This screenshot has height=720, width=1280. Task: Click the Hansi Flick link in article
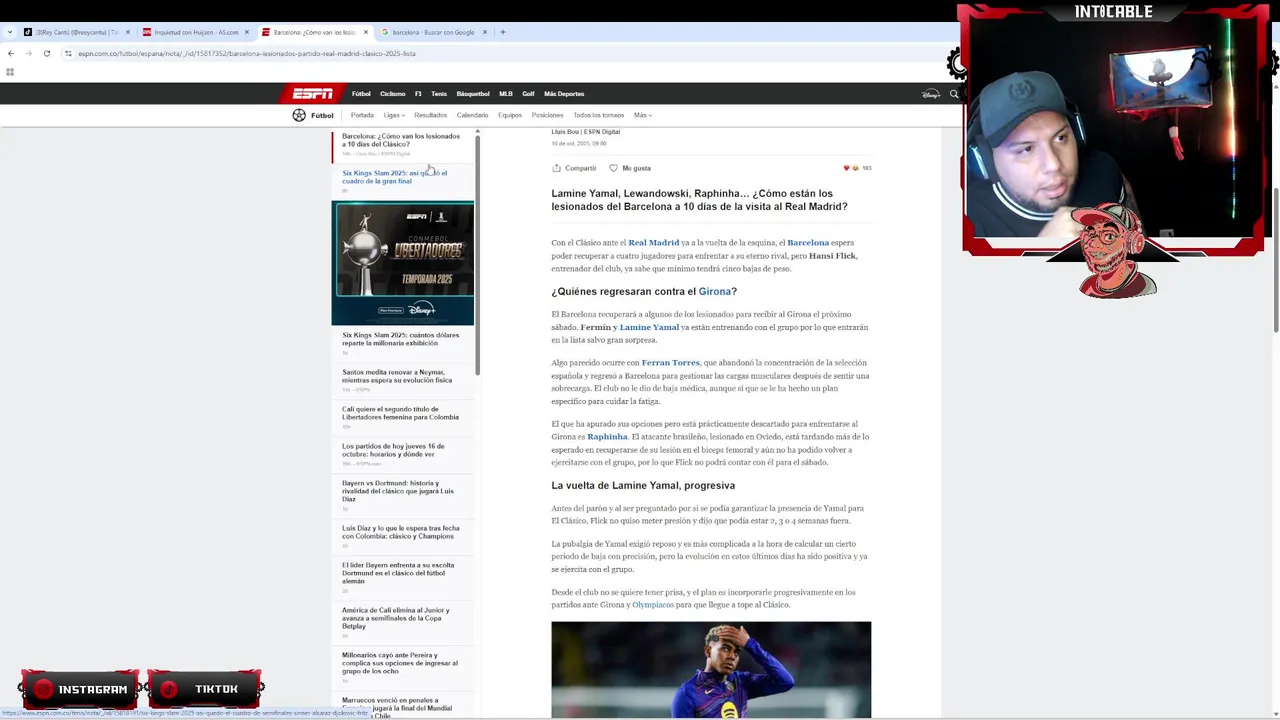[x=832, y=256]
